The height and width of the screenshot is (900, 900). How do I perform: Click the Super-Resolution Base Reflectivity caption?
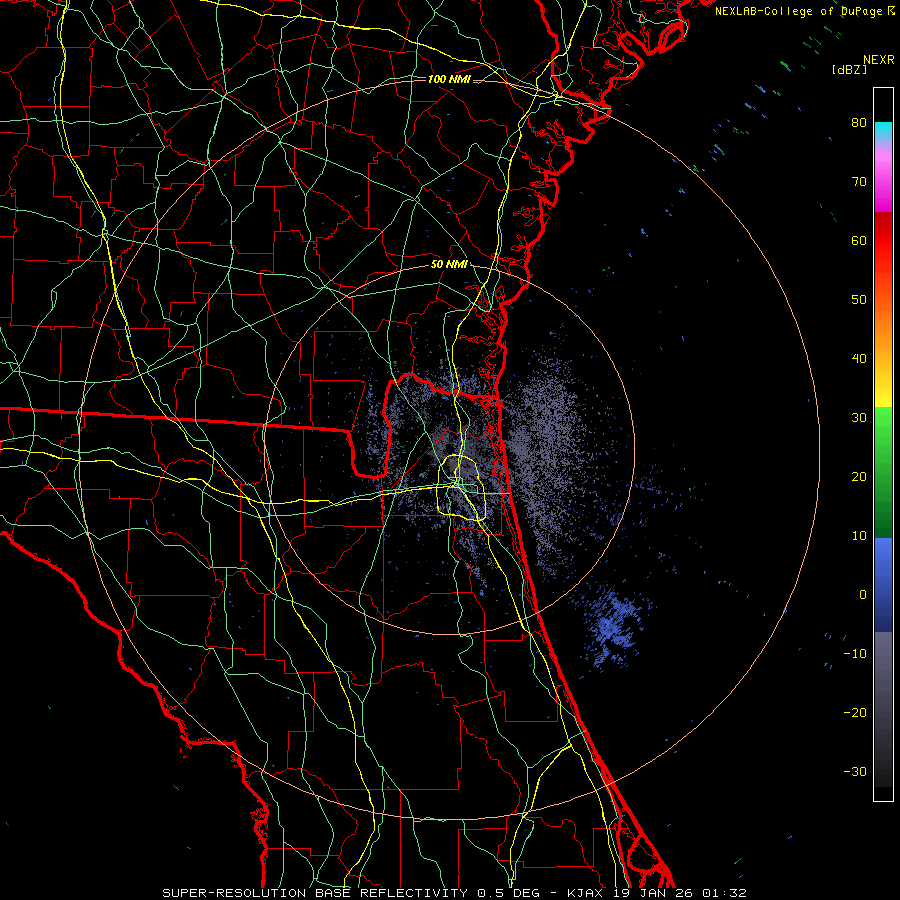click(455, 893)
